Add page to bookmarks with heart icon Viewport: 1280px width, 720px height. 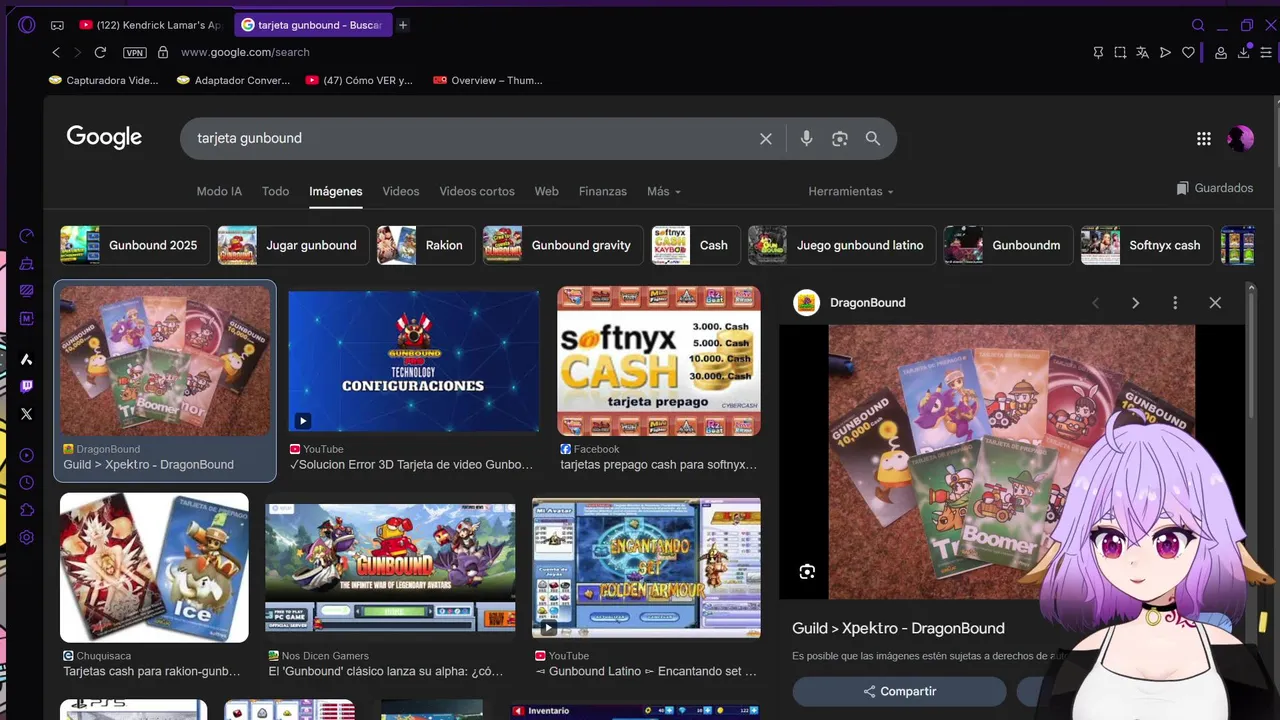pos(1188,52)
